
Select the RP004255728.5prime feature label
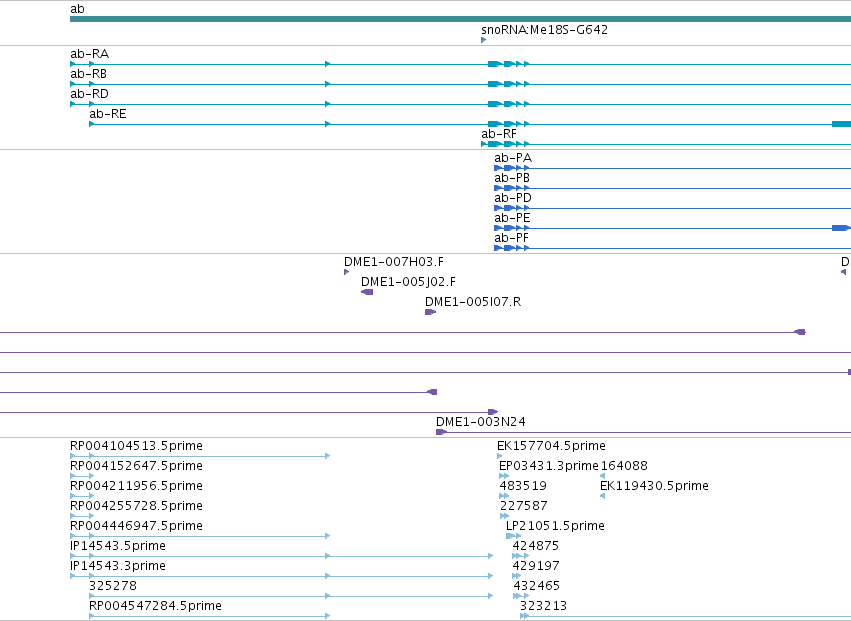tap(136, 506)
